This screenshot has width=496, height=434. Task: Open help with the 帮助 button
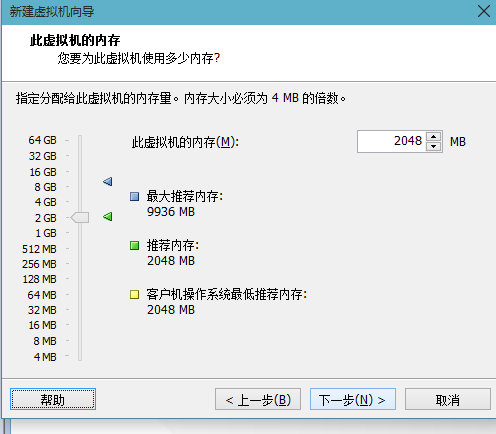click(x=53, y=399)
